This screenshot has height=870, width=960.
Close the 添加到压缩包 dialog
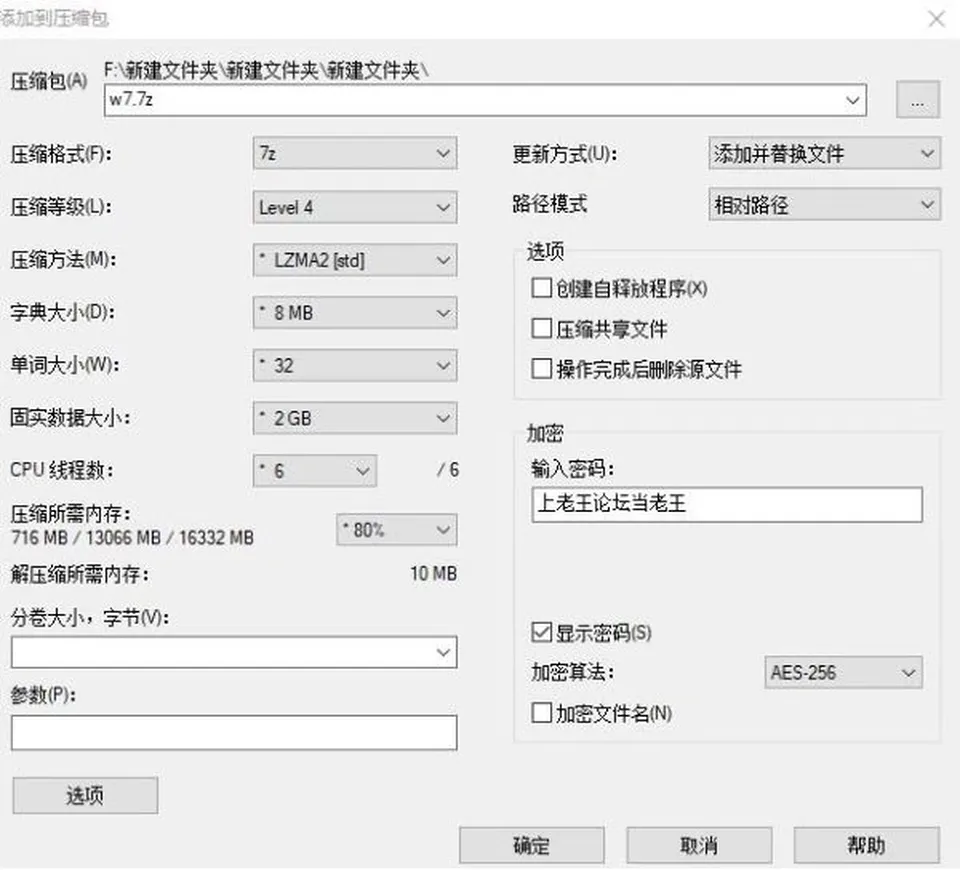[936, 19]
